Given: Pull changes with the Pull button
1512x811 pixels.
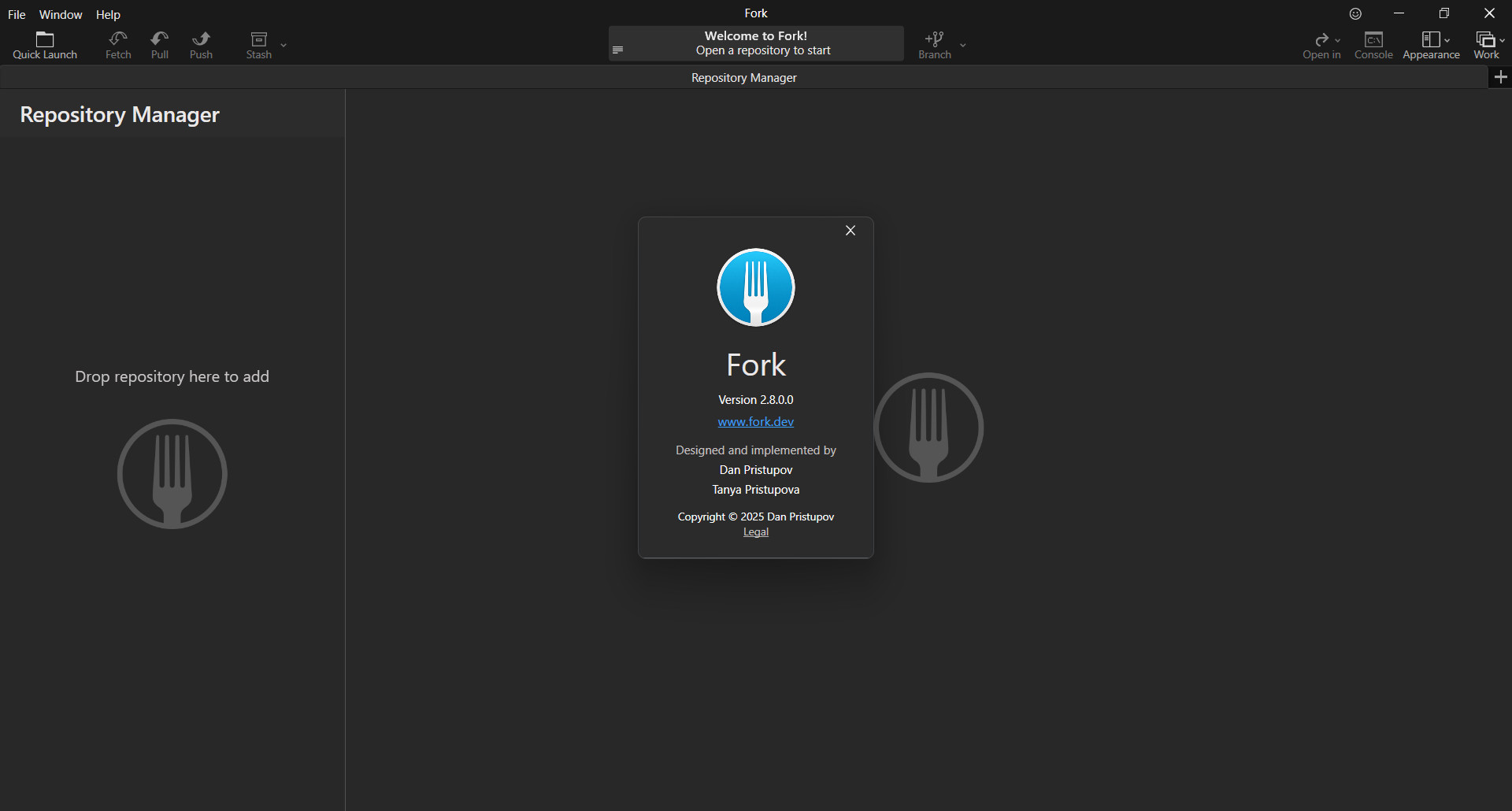Looking at the screenshot, I should point(160,46).
